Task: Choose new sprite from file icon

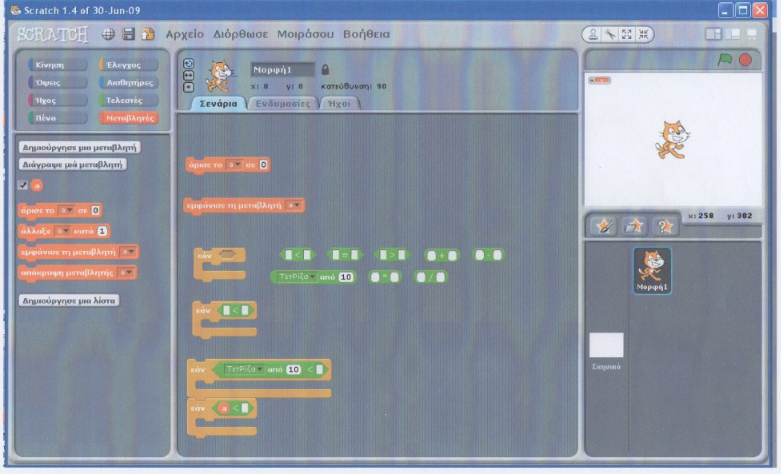Action: coord(634,227)
